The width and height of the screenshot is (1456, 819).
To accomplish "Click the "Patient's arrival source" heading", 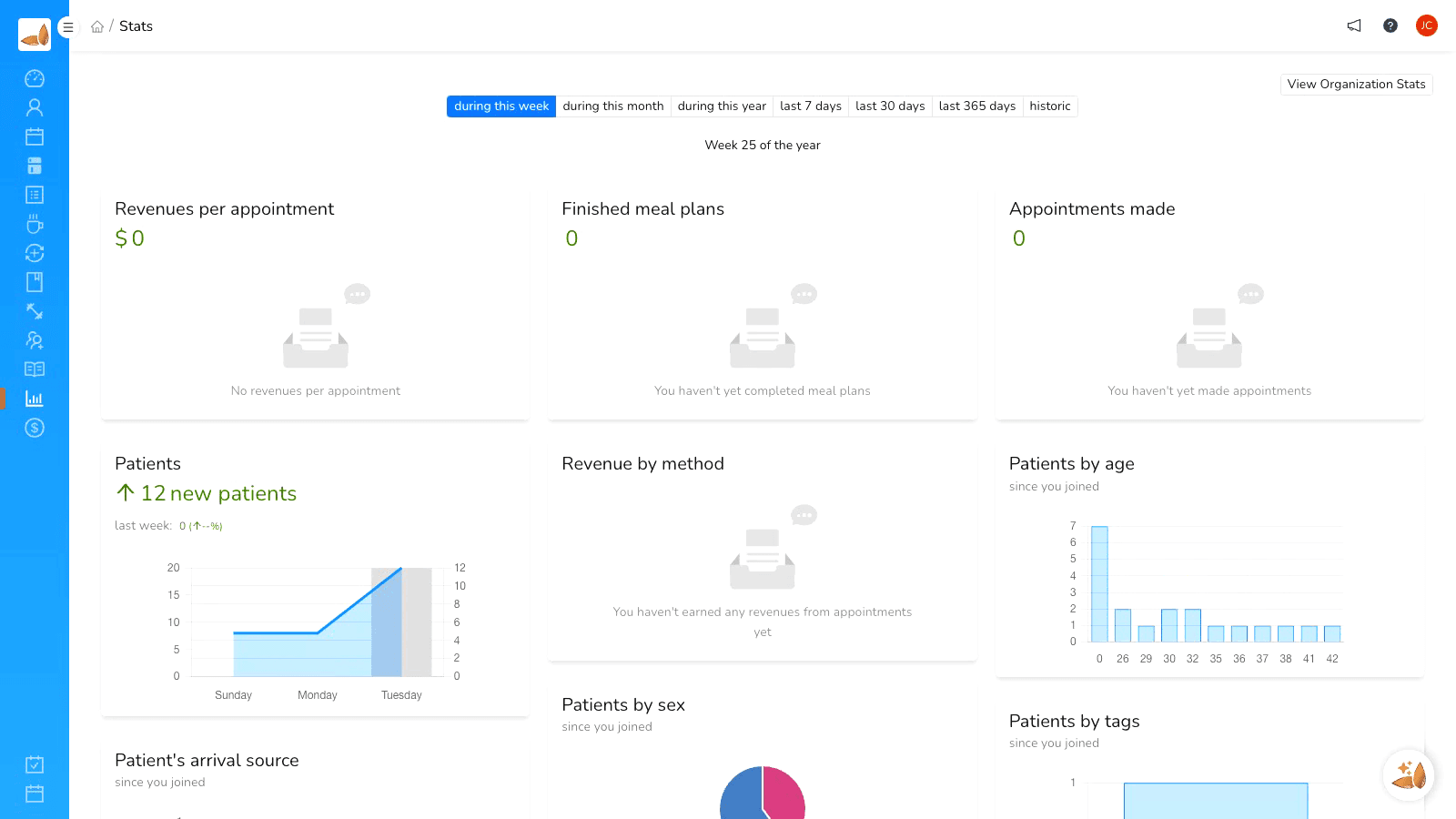I will pos(207,761).
